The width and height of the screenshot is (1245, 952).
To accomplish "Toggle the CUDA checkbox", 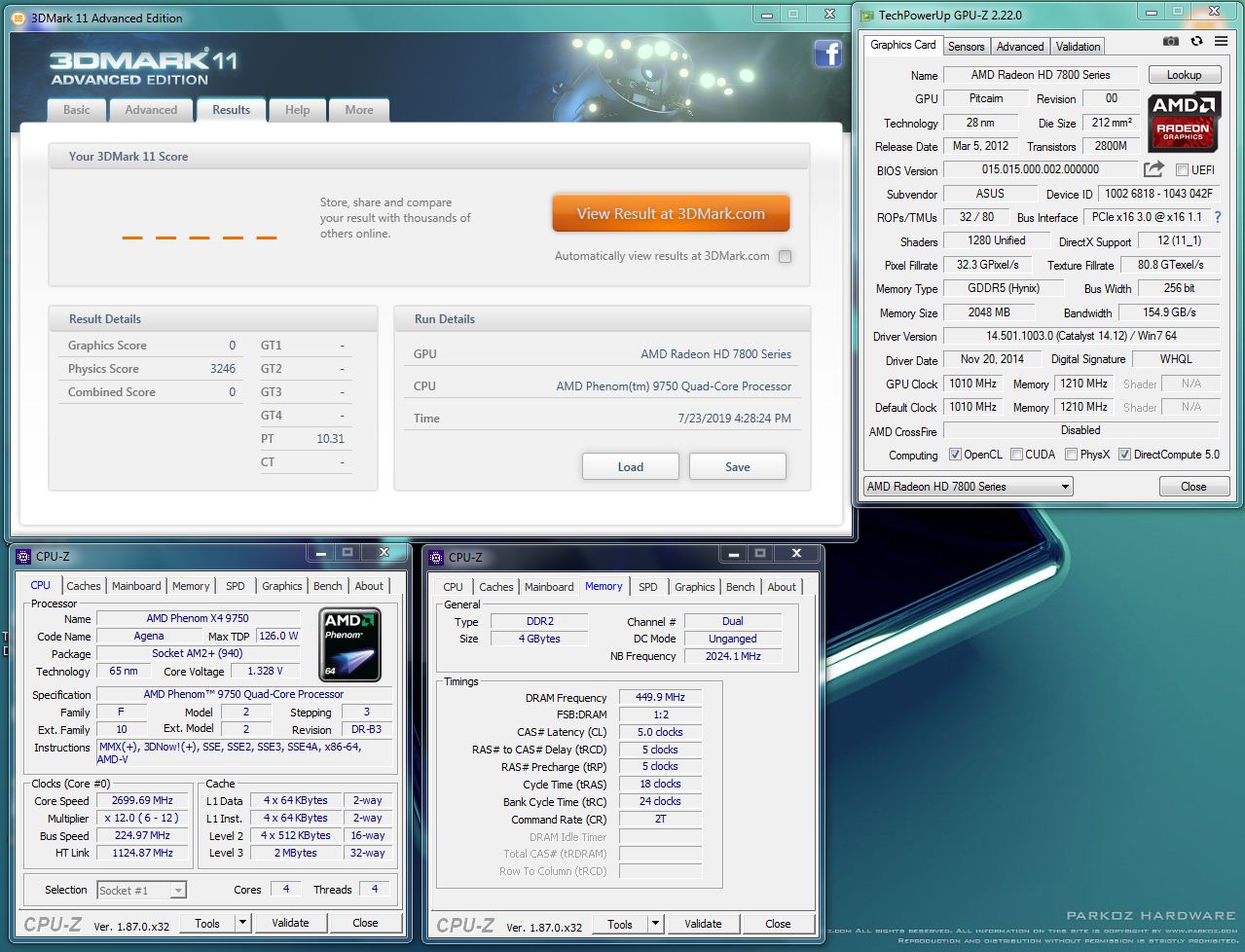I will 1016,455.
